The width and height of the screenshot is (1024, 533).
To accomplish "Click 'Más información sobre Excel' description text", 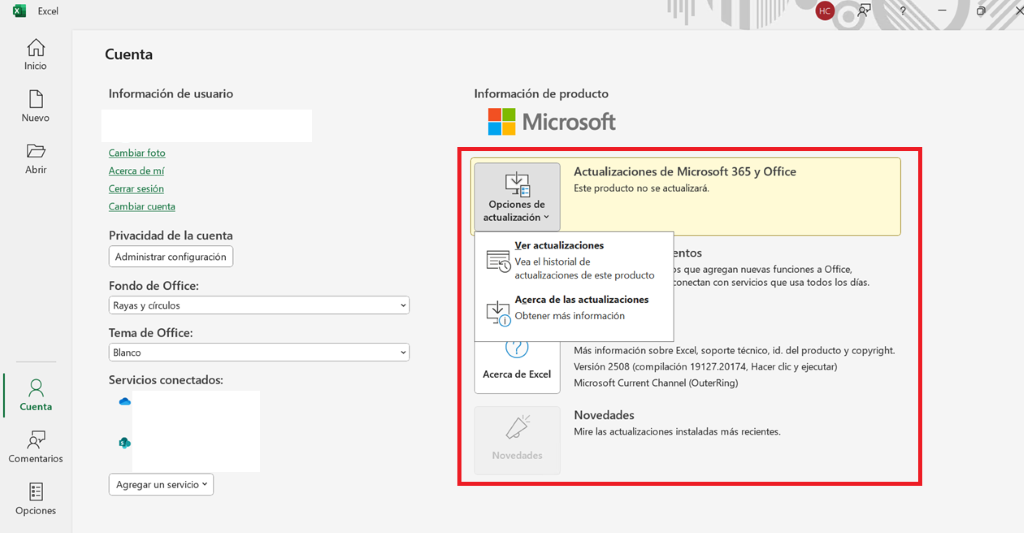I will [x=734, y=350].
